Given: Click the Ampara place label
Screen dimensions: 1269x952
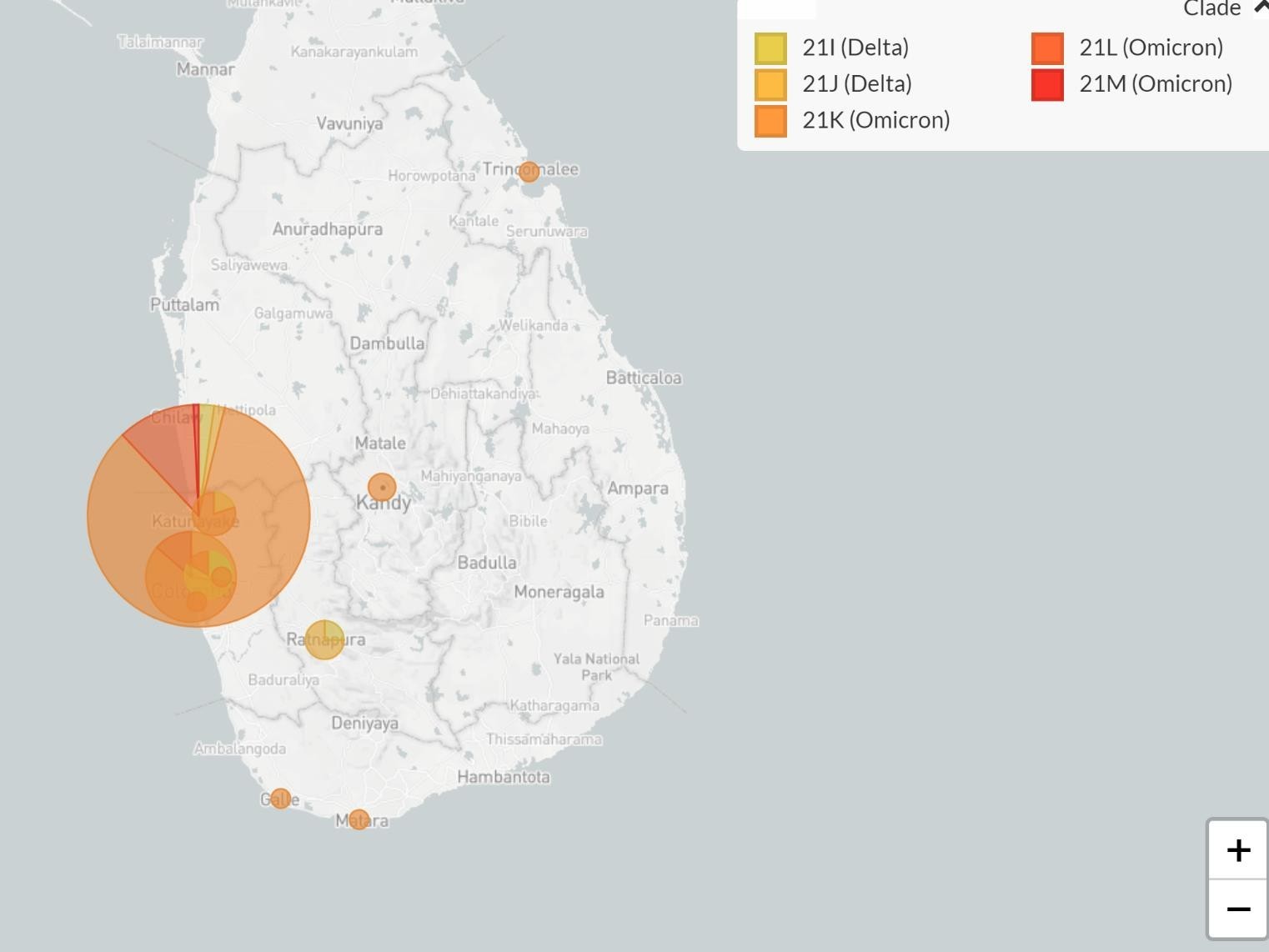Looking at the screenshot, I should click(637, 489).
